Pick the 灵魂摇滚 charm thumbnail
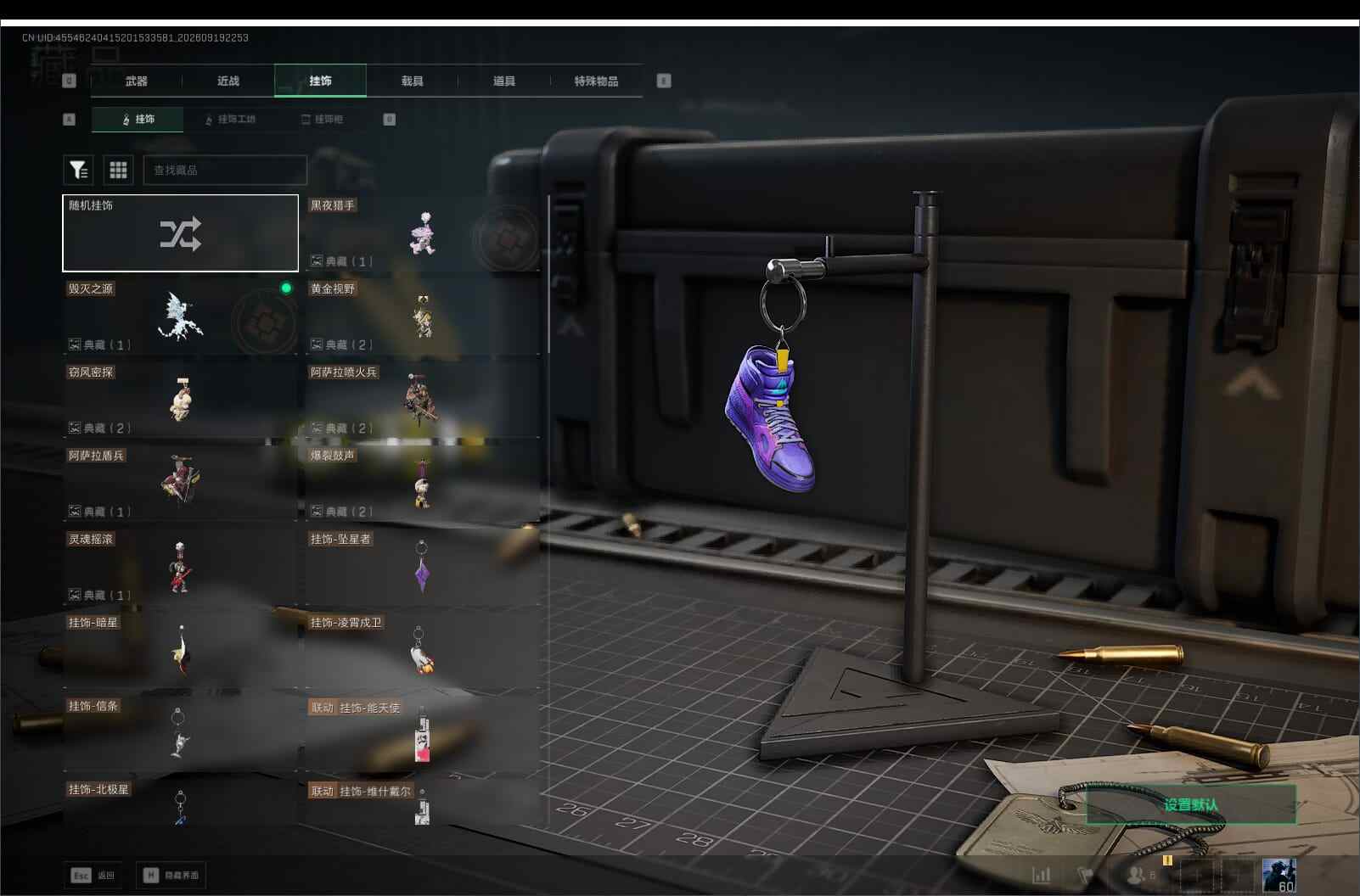 click(x=180, y=567)
